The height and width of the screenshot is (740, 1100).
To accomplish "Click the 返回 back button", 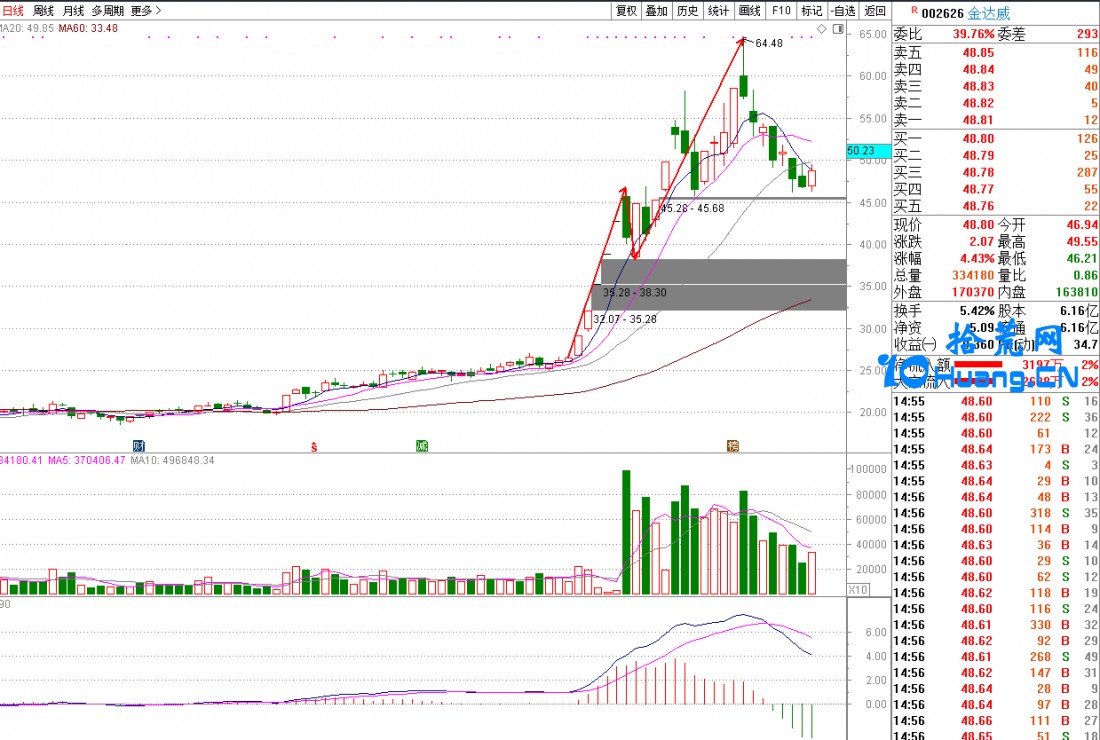I will click(x=875, y=11).
